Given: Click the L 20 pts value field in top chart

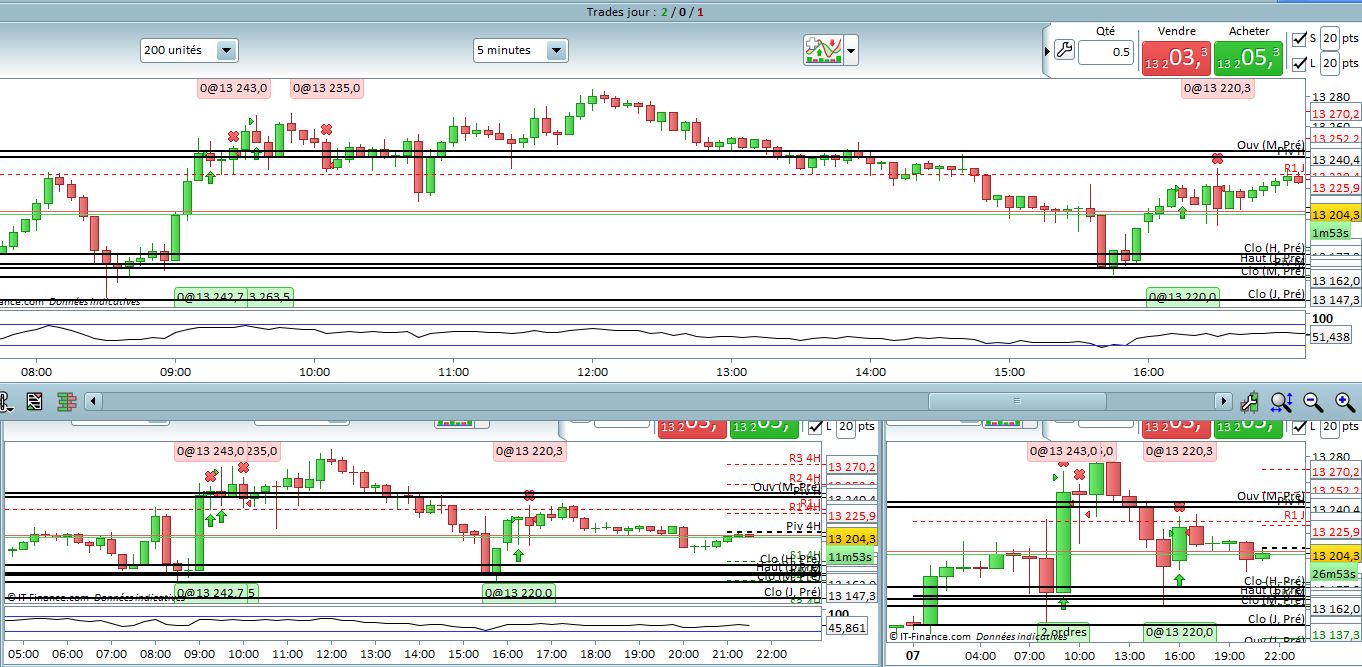Looking at the screenshot, I should coord(1331,63).
